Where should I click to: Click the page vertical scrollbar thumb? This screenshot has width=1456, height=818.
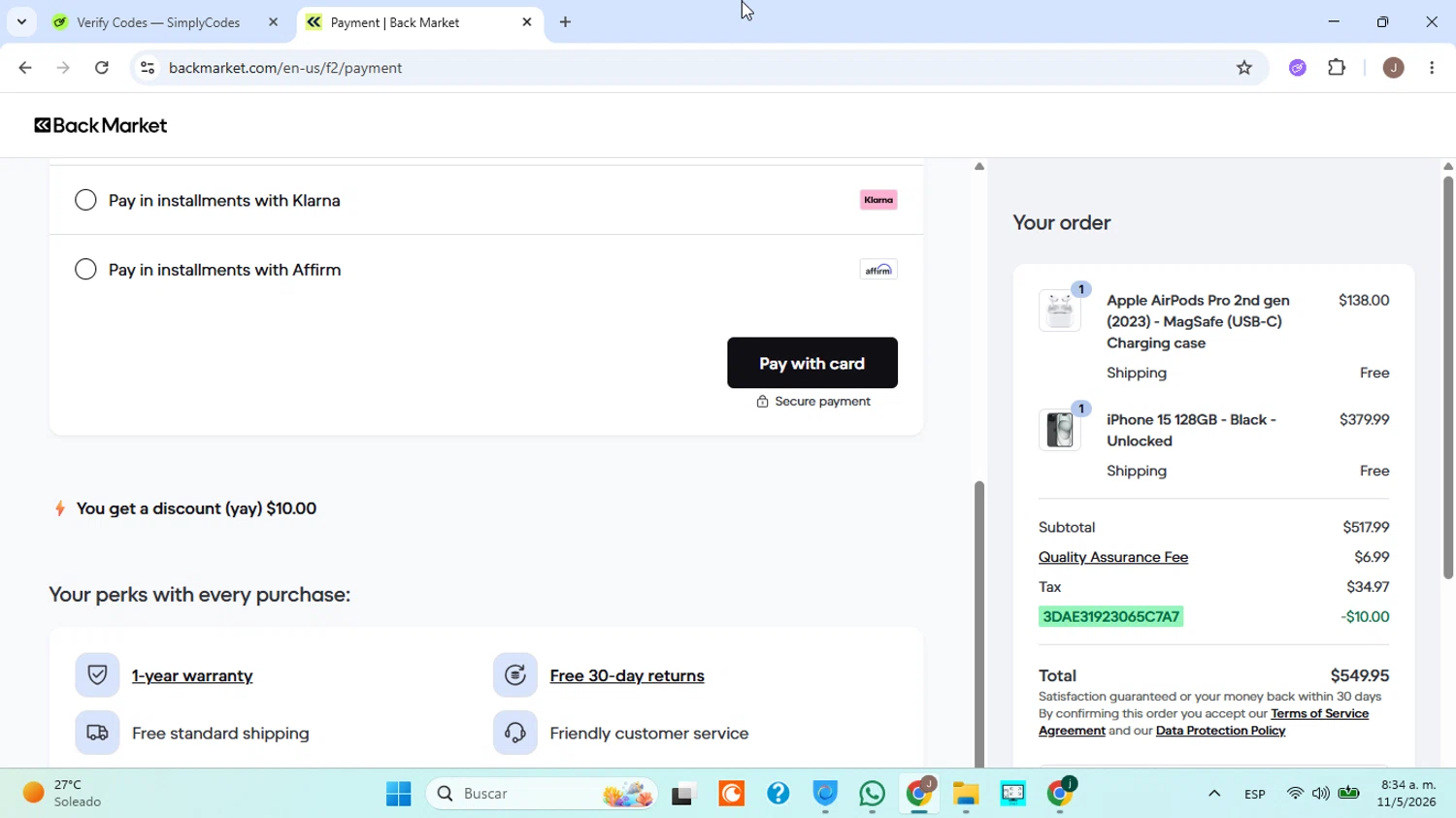(x=1448, y=377)
